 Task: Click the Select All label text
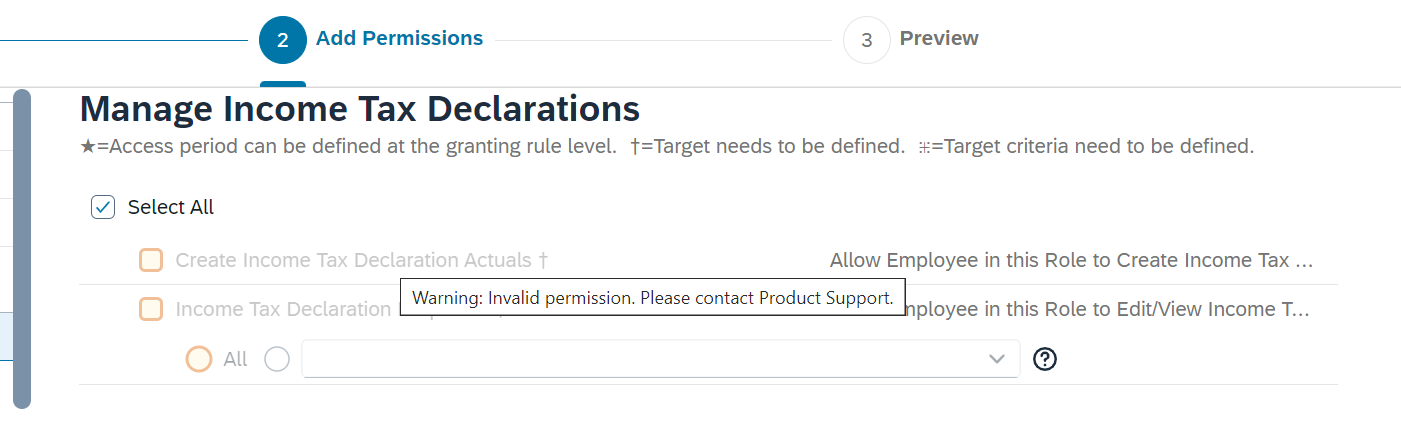tap(171, 207)
